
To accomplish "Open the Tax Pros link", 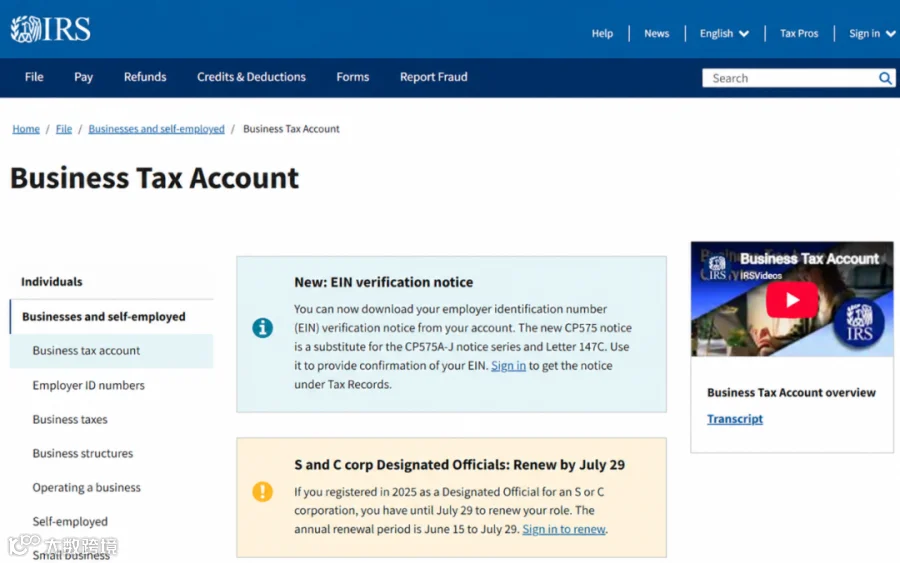I will click(x=798, y=33).
